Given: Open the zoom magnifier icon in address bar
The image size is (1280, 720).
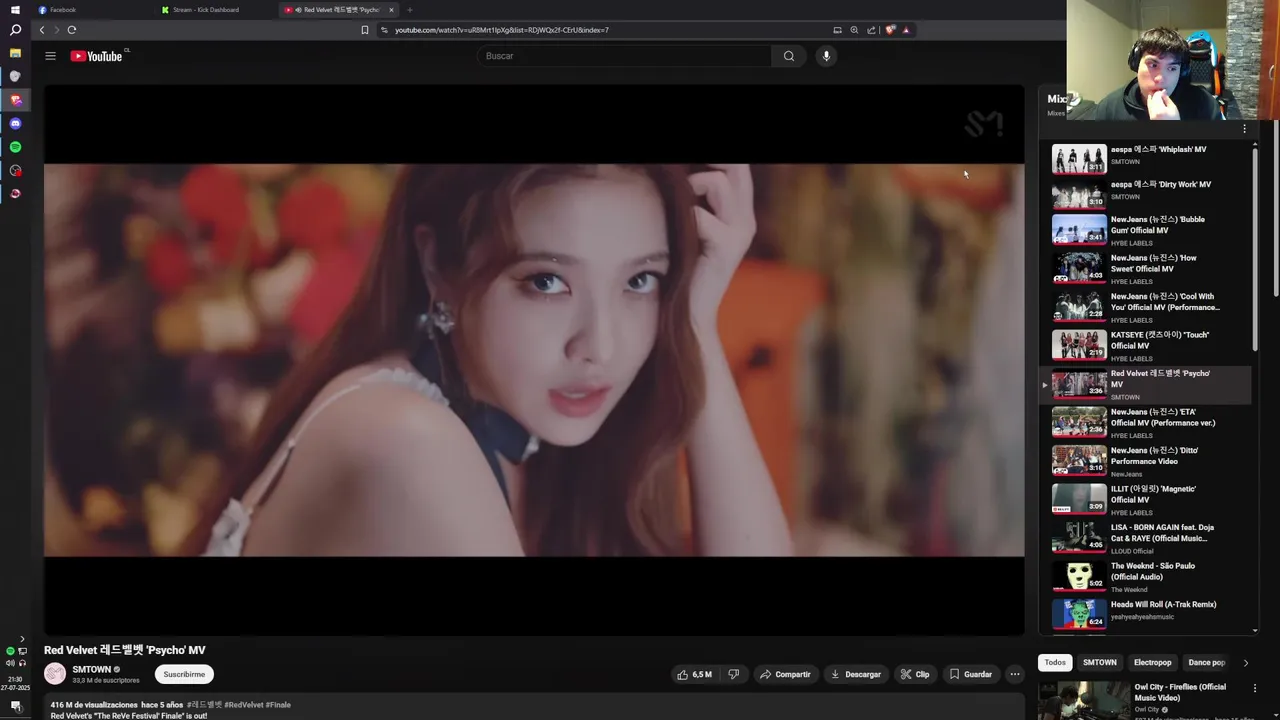Looking at the screenshot, I should point(854,30).
